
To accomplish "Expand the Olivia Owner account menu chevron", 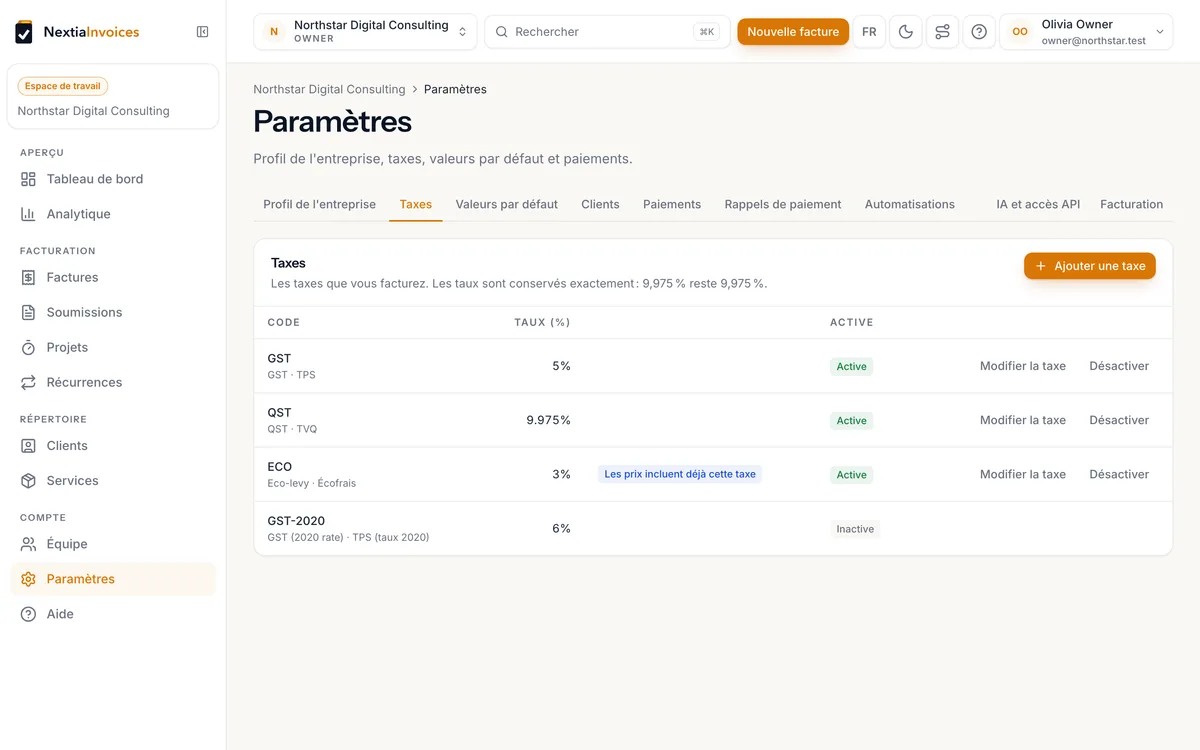I will (1160, 32).
